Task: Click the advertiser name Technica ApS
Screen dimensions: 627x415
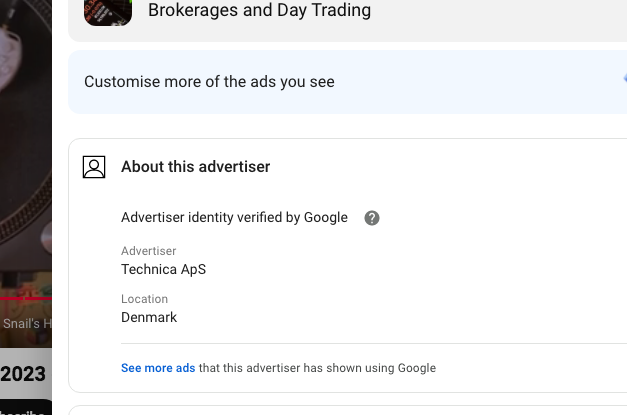Action: click(163, 269)
